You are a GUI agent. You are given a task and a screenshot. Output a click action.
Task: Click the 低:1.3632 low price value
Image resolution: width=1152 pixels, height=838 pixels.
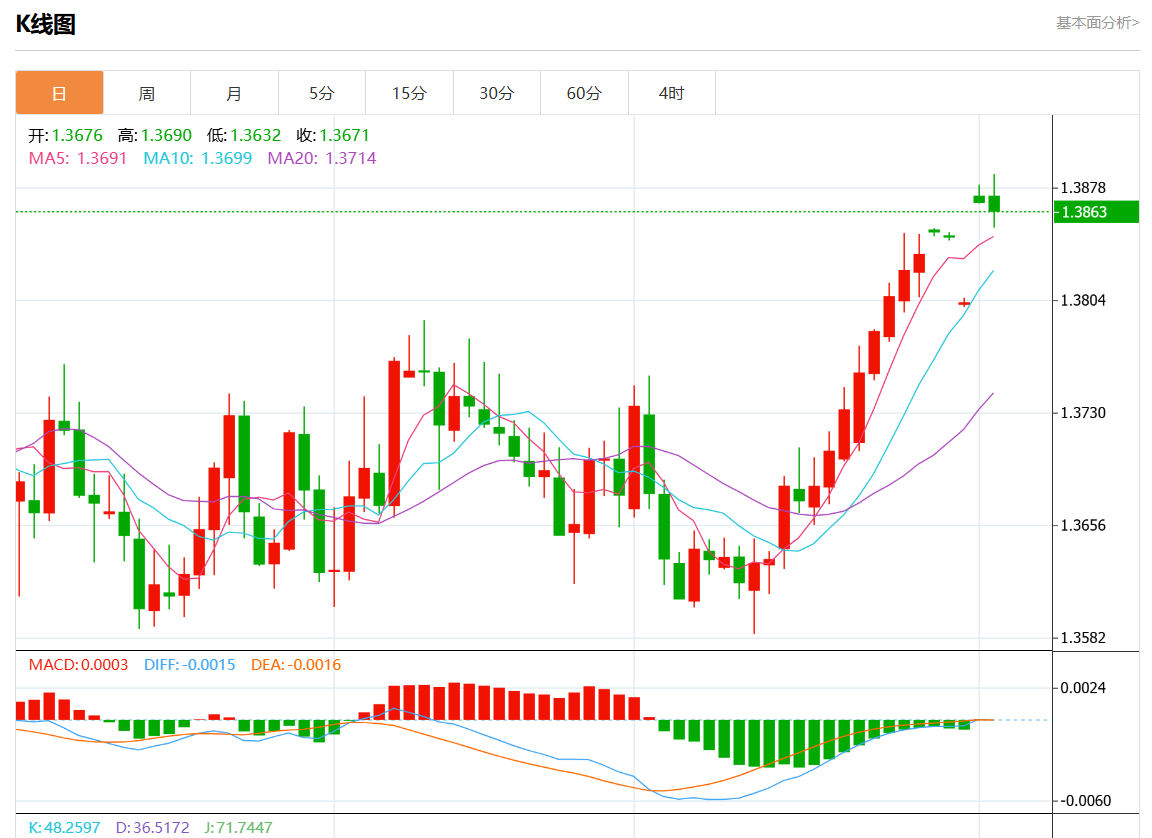[244, 135]
